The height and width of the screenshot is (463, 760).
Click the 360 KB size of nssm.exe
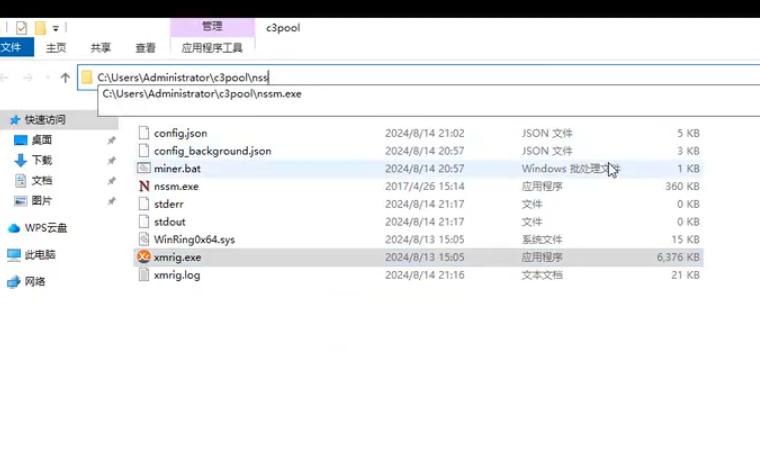pos(682,186)
